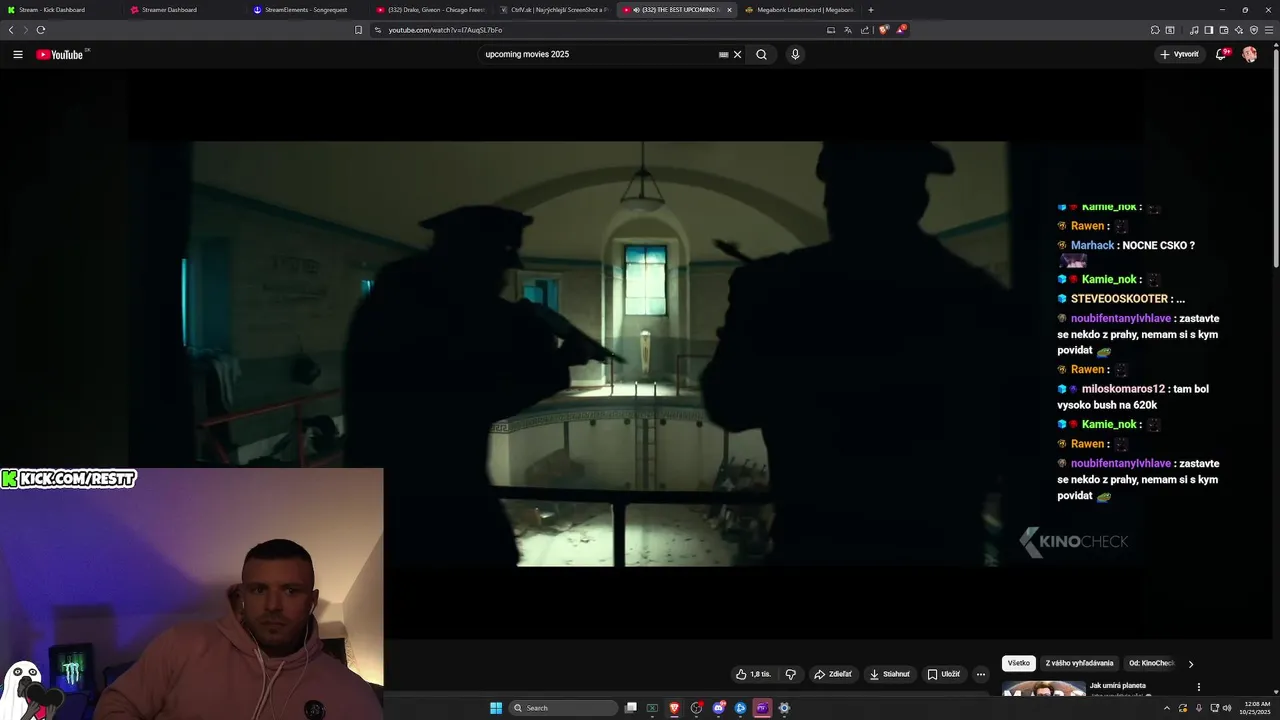Viewport: 1280px width, 720px height.
Task: Open the Brave VPN shield icon
Action: [1254, 30]
